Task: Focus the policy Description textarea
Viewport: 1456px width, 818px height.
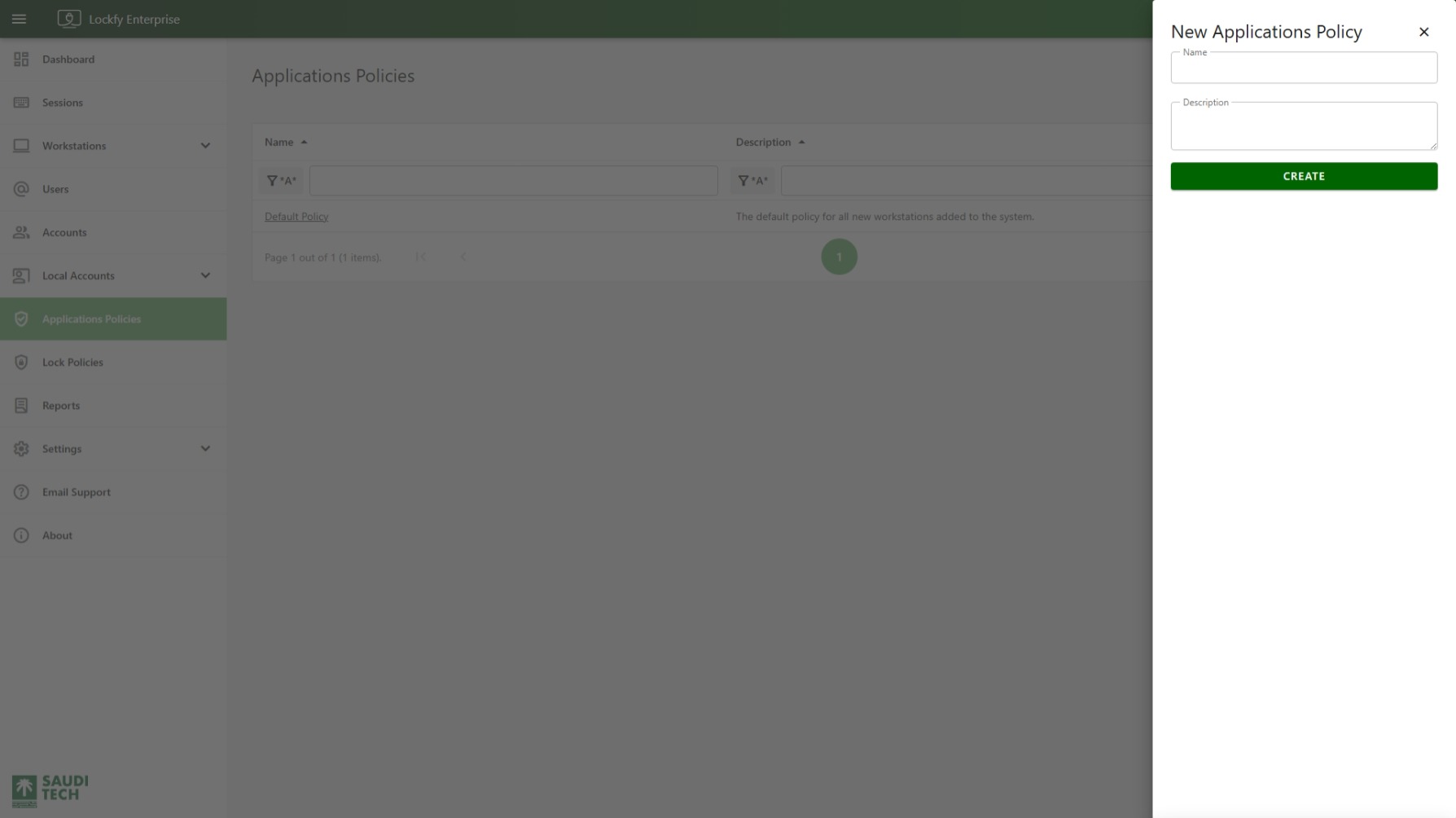Action: pyautogui.click(x=1304, y=126)
